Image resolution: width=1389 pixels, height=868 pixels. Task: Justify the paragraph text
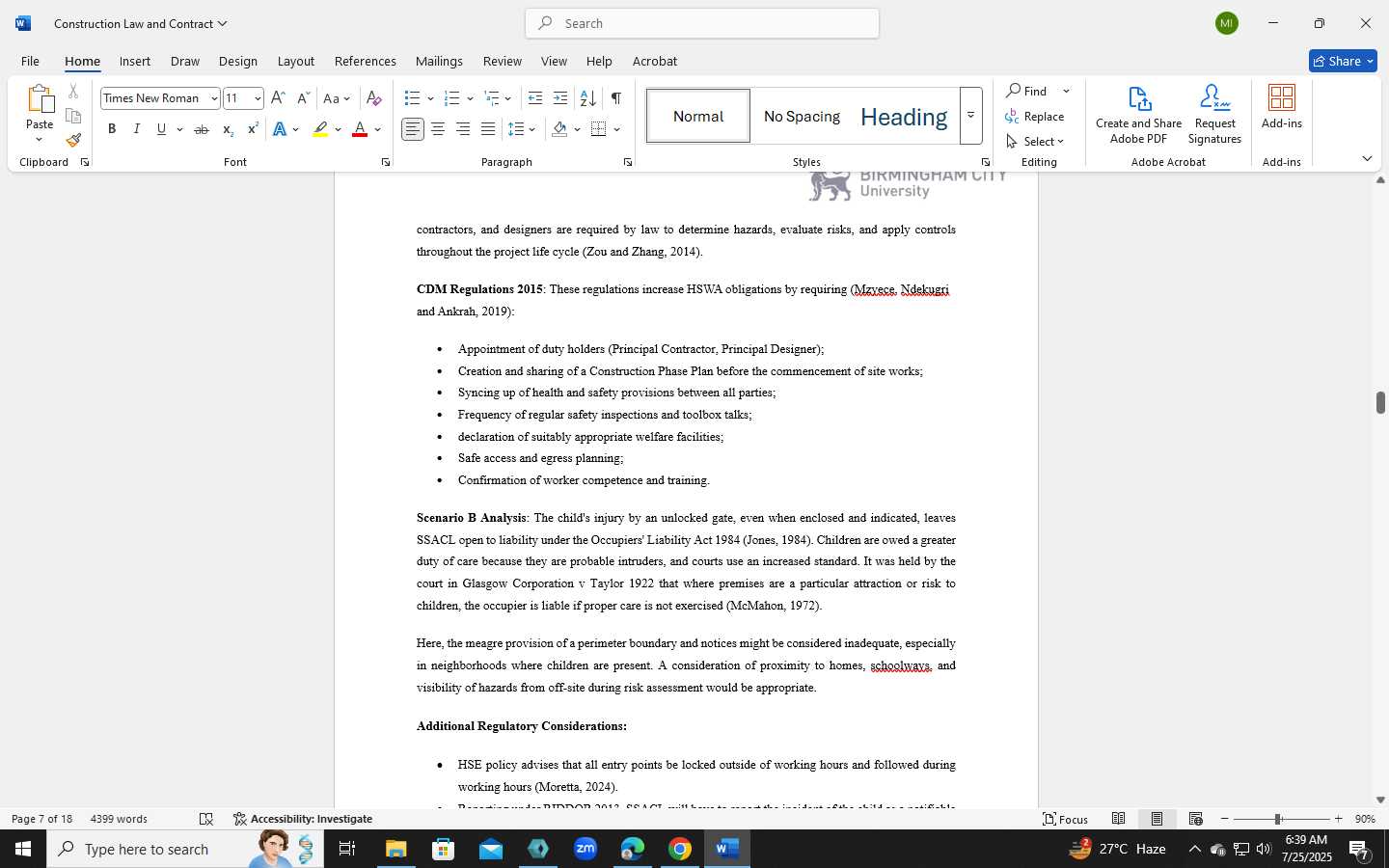(488, 129)
